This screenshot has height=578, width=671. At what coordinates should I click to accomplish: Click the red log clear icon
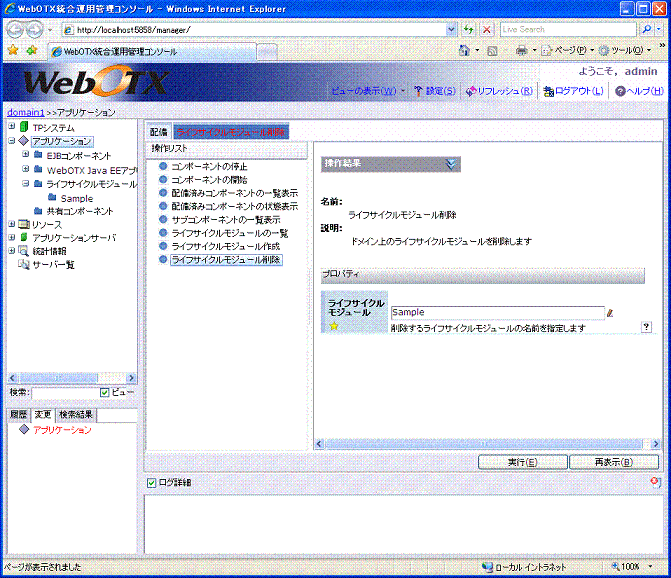coord(655,482)
